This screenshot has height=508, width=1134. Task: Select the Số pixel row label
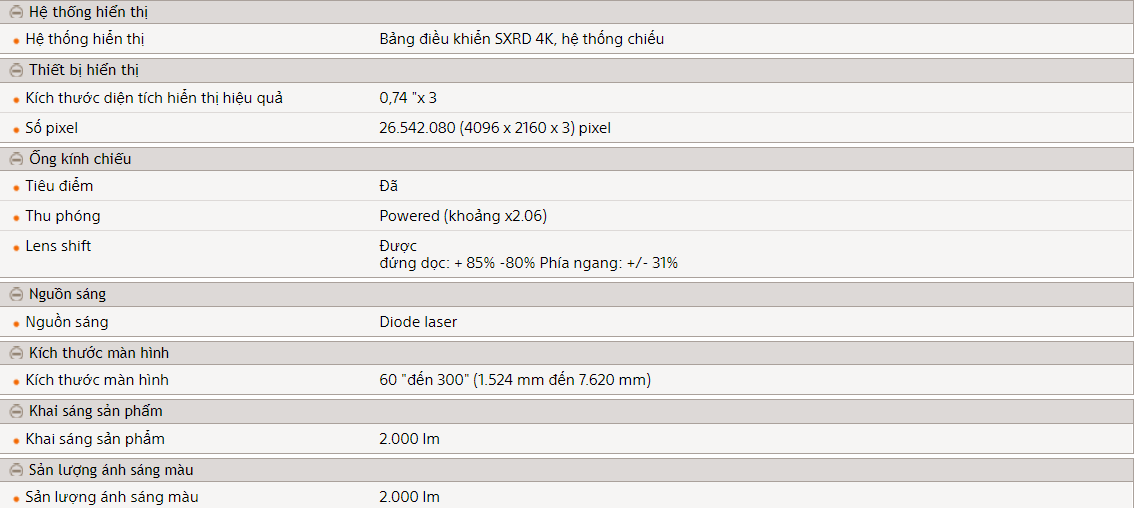(x=52, y=128)
